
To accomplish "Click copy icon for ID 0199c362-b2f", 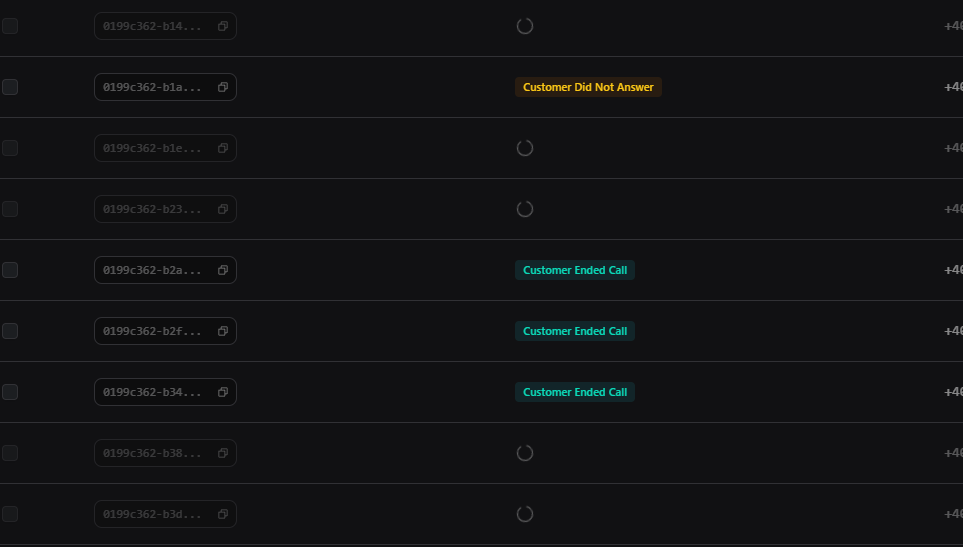I will coord(223,331).
